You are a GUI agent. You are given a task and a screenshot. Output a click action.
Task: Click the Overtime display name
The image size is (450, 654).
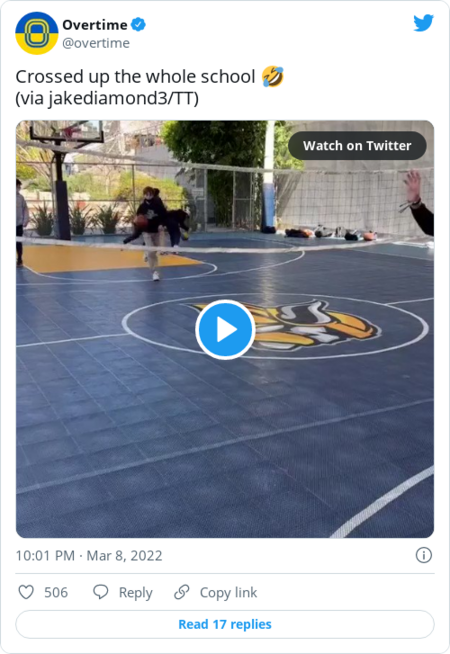95,25
